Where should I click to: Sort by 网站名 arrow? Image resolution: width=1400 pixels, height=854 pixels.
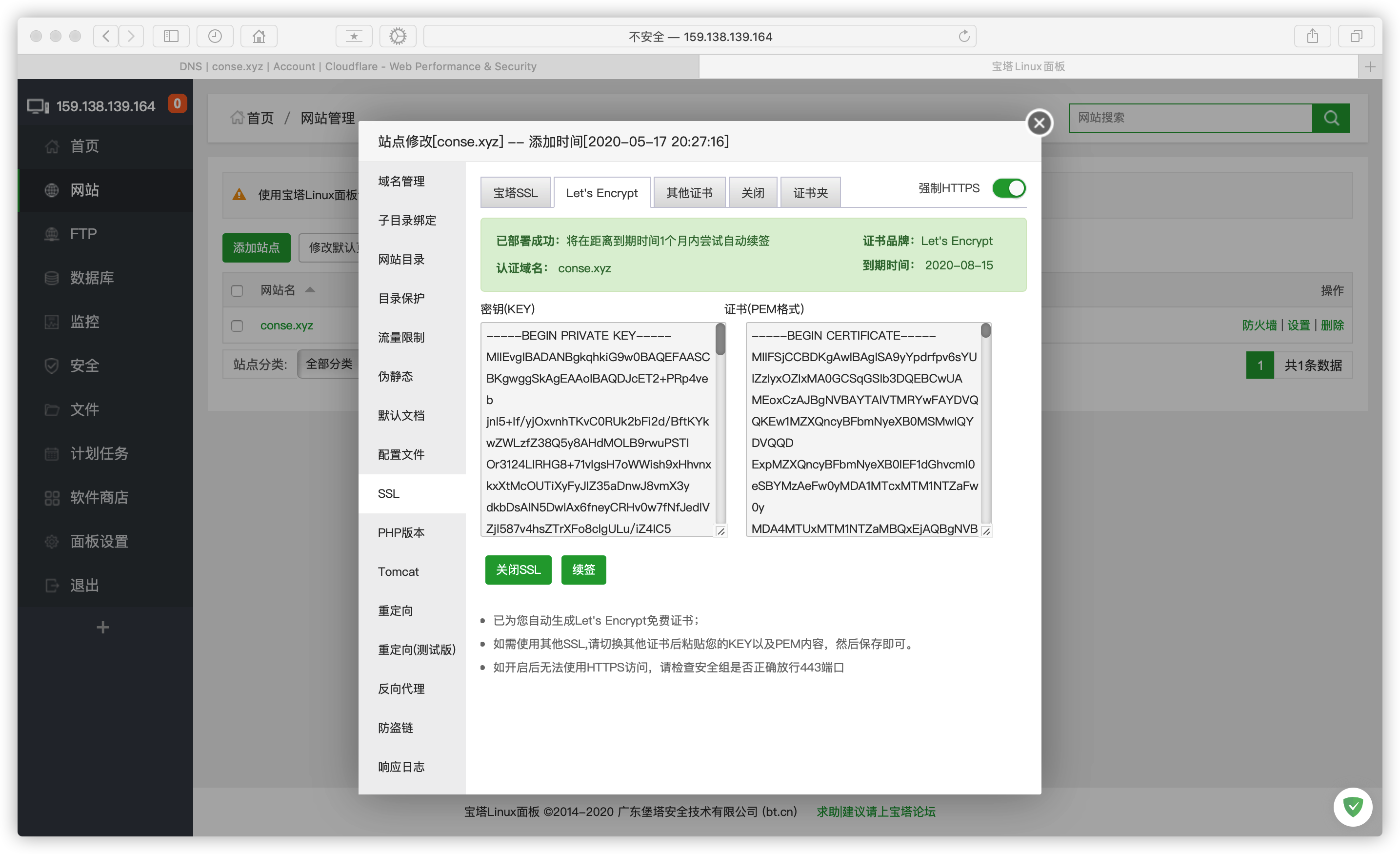click(x=310, y=289)
